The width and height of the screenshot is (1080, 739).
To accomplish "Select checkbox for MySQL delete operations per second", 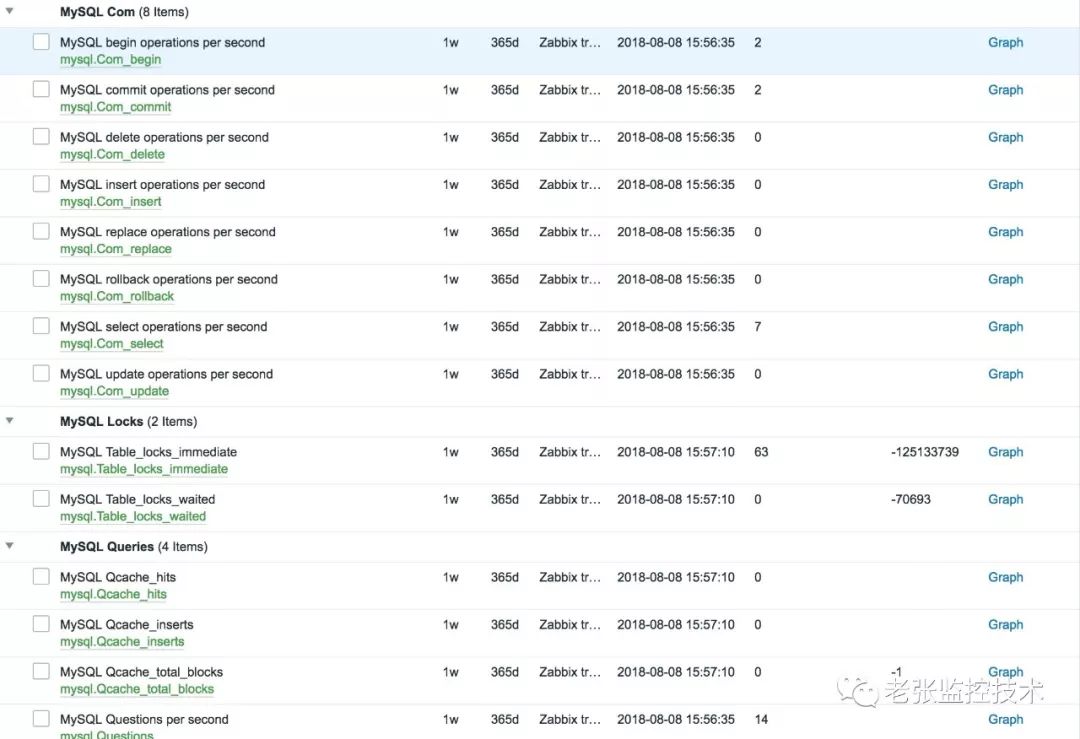I will click(41, 137).
